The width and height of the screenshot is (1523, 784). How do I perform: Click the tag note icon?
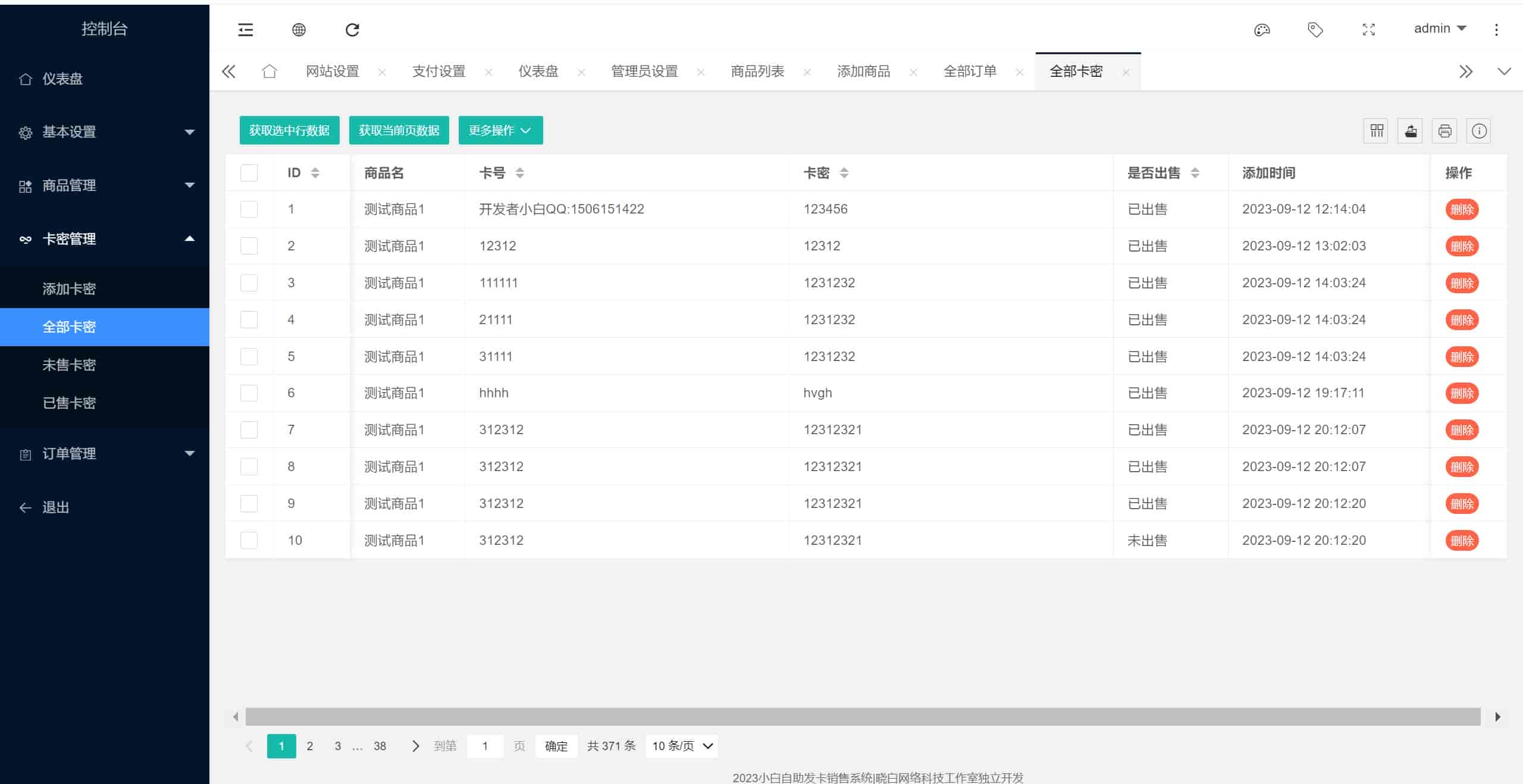[x=1315, y=30]
